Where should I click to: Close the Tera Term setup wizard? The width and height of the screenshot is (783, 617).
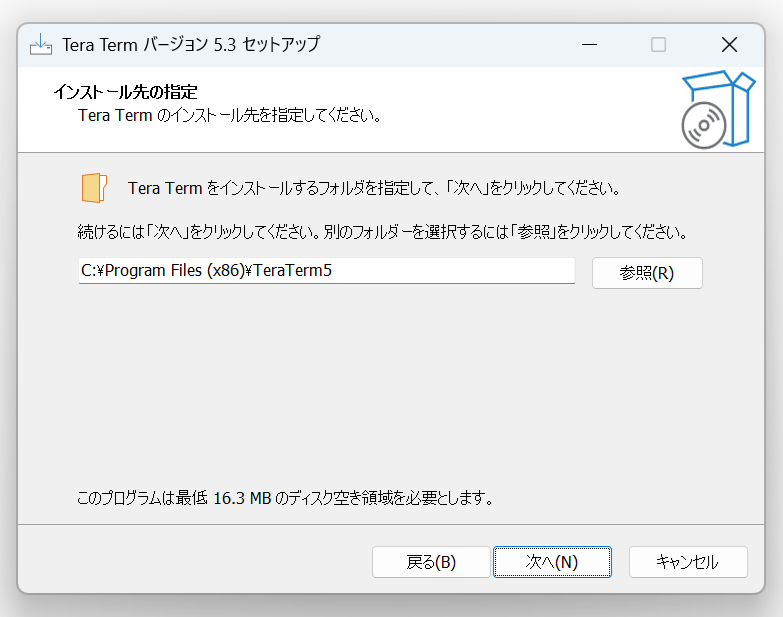pos(729,44)
